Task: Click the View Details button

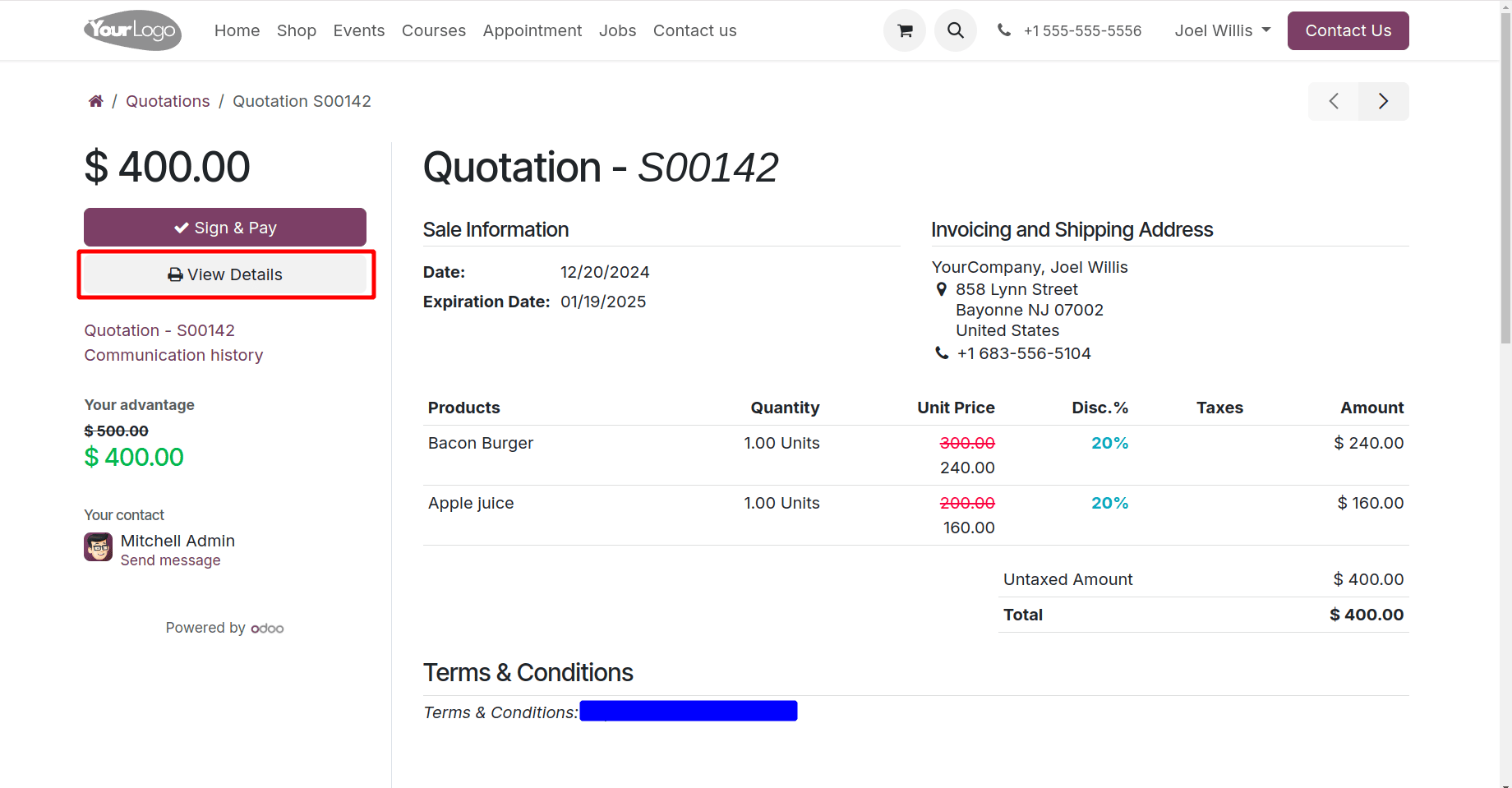Action: click(225, 274)
